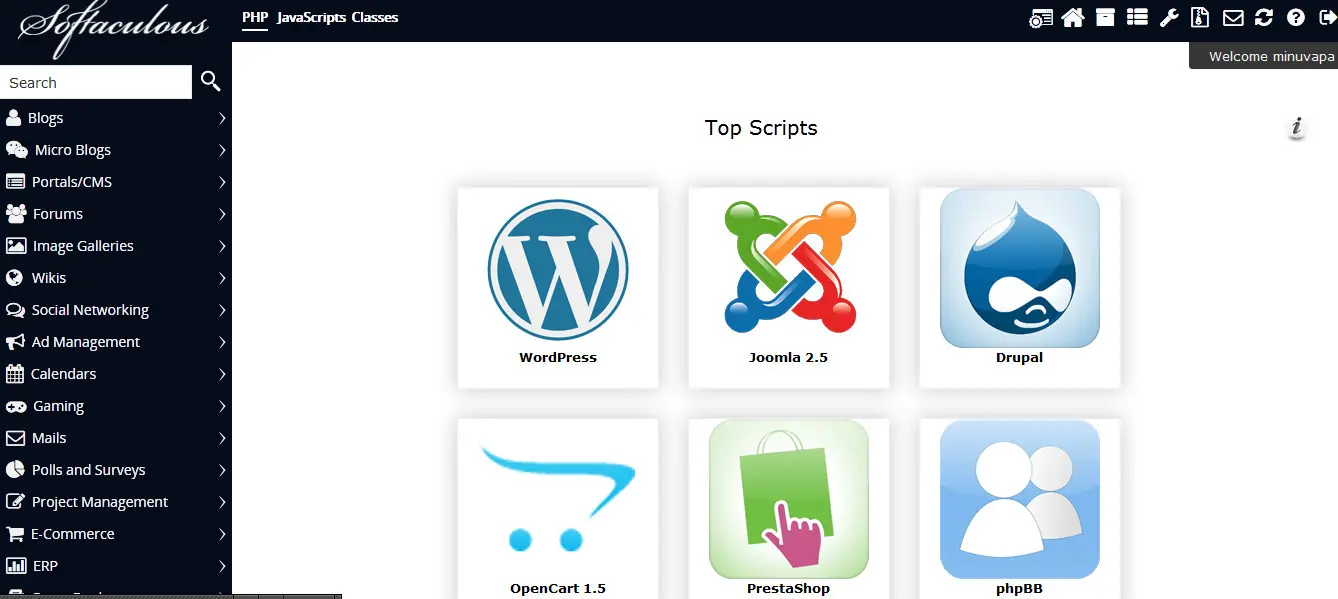Screen dimensions: 1338x599
Task: Click inside the Search field
Action: (x=96, y=82)
